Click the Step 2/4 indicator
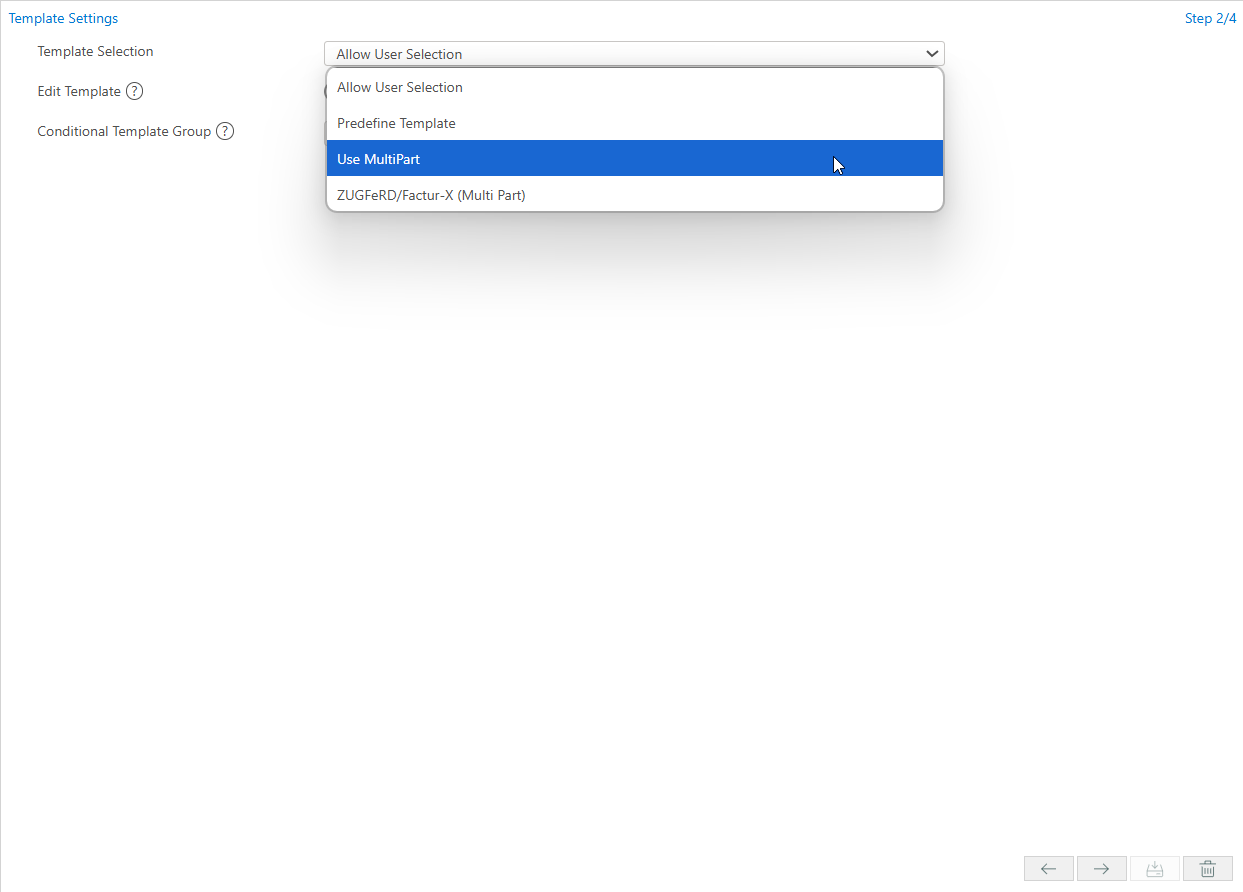1243x892 pixels. (x=1210, y=18)
